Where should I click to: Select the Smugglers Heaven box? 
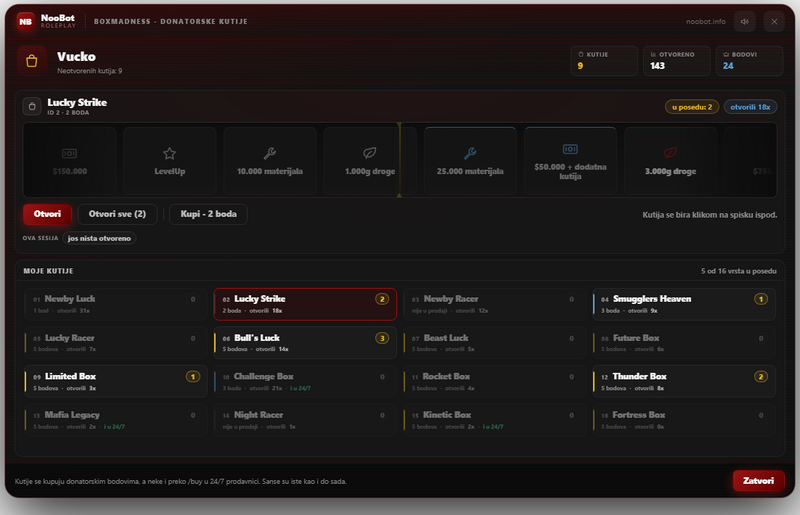[684, 304]
